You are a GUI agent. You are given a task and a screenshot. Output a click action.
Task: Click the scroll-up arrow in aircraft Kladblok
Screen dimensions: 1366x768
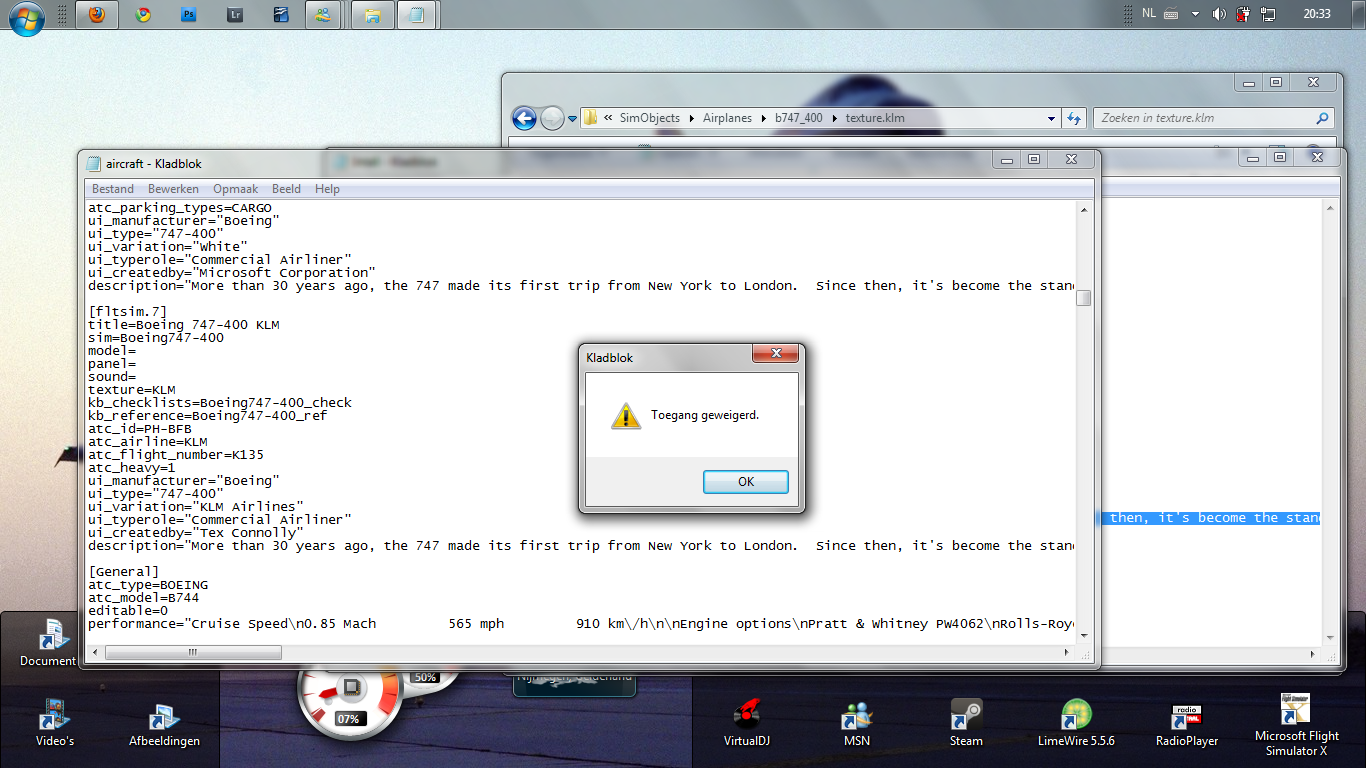pyautogui.click(x=1083, y=209)
